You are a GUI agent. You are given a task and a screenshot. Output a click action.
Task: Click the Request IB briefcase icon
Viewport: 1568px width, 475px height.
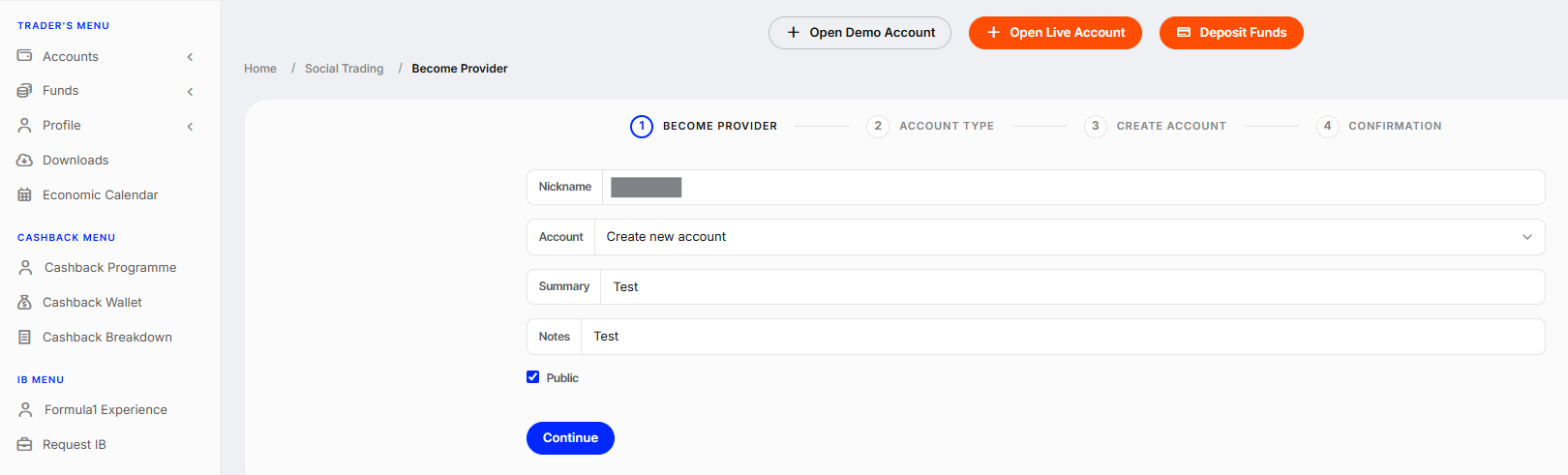tap(24, 445)
